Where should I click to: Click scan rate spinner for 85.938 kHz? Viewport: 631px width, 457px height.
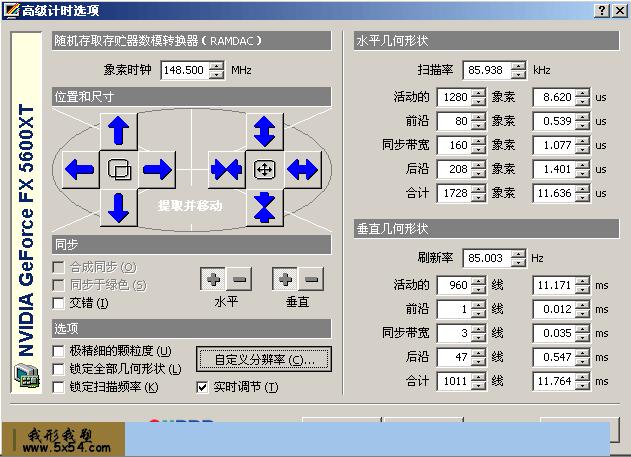pyautogui.click(x=518, y=70)
